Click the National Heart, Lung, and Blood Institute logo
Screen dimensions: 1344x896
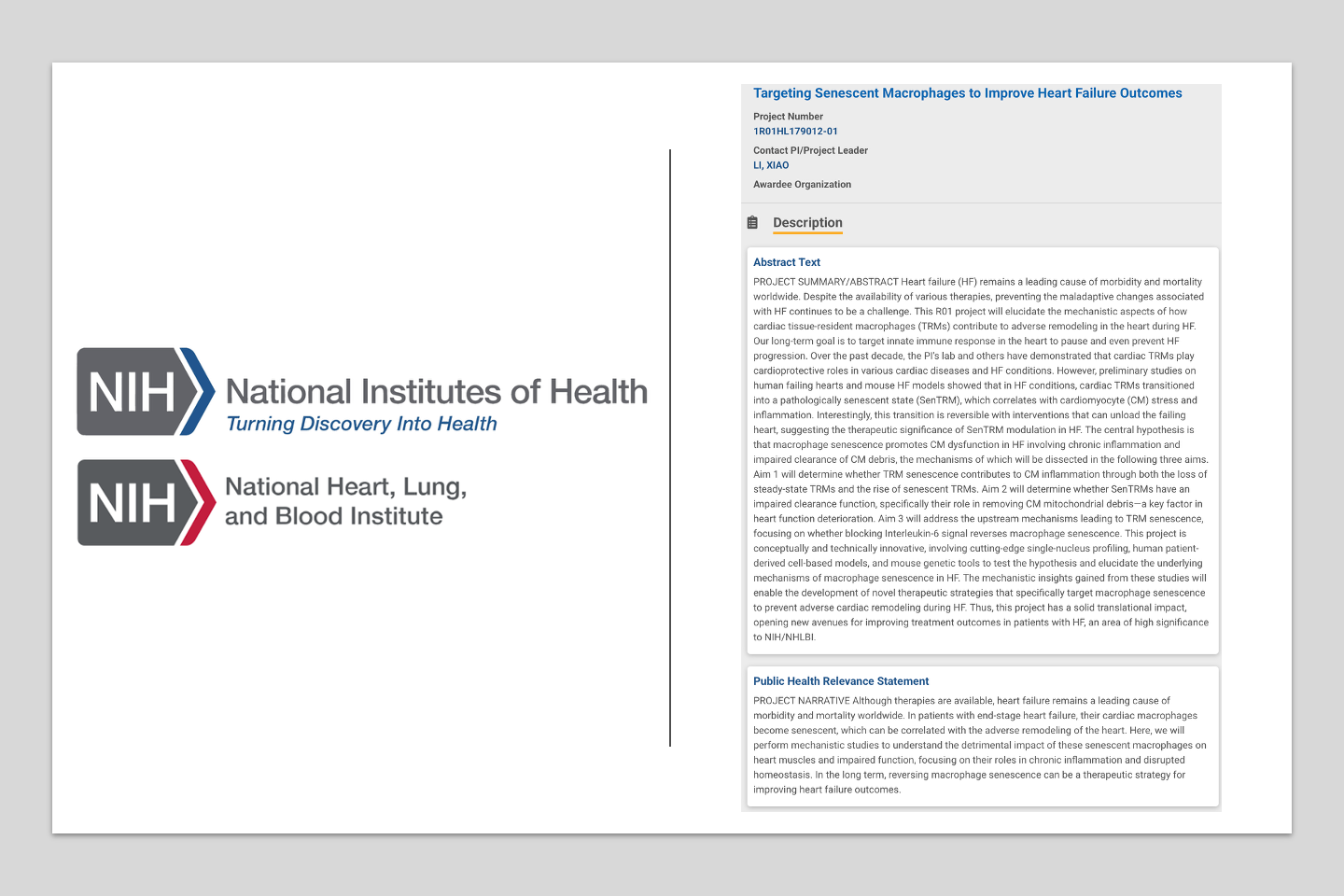(273, 502)
